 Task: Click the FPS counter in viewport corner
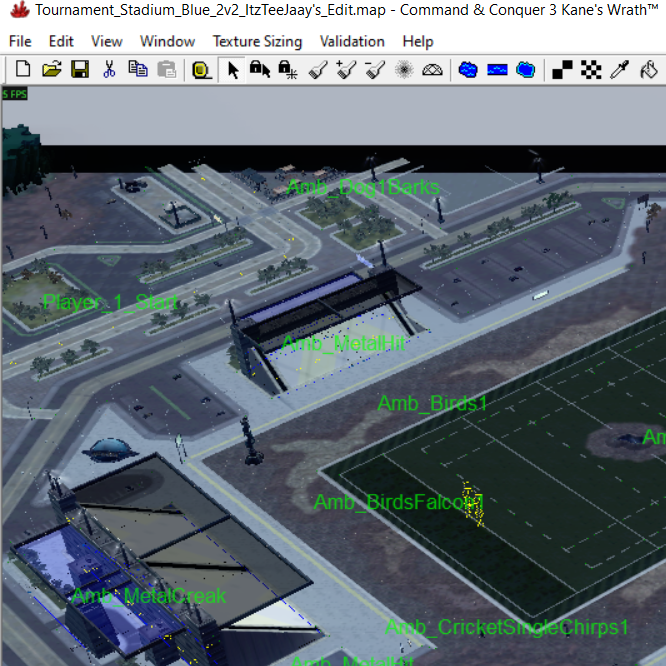(14, 94)
